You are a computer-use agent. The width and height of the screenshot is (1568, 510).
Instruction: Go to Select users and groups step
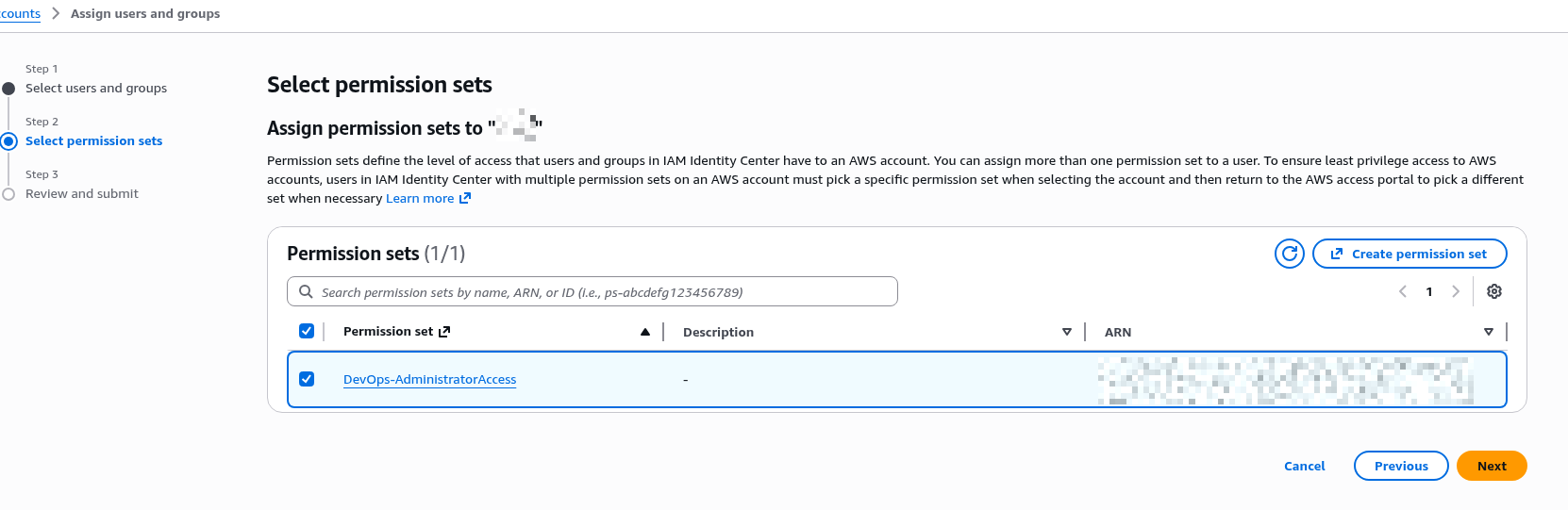pyautogui.click(x=96, y=89)
